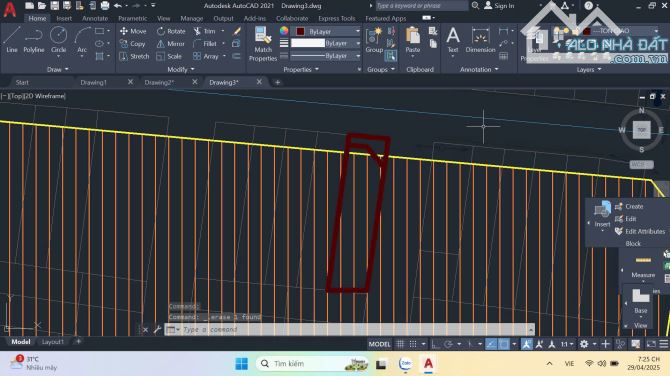The height and width of the screenshot is (376, 670).
Task: Click the Fillet tool
Action: click(x=205, y=44)
